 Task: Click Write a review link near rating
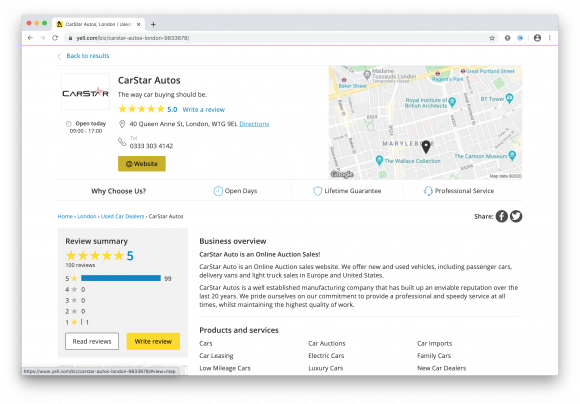click(203, 110)
